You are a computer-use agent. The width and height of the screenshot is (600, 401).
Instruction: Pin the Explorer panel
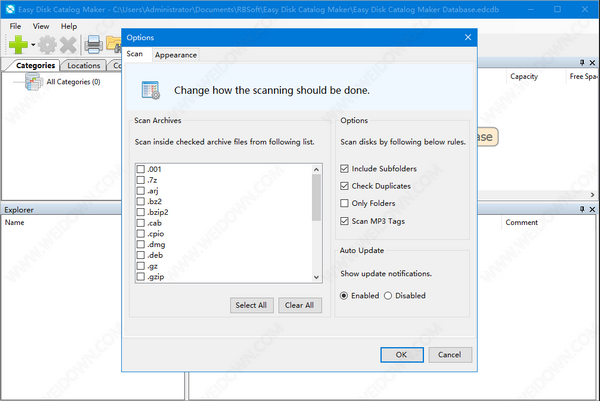pyautogui.click(x=582, y=209)
